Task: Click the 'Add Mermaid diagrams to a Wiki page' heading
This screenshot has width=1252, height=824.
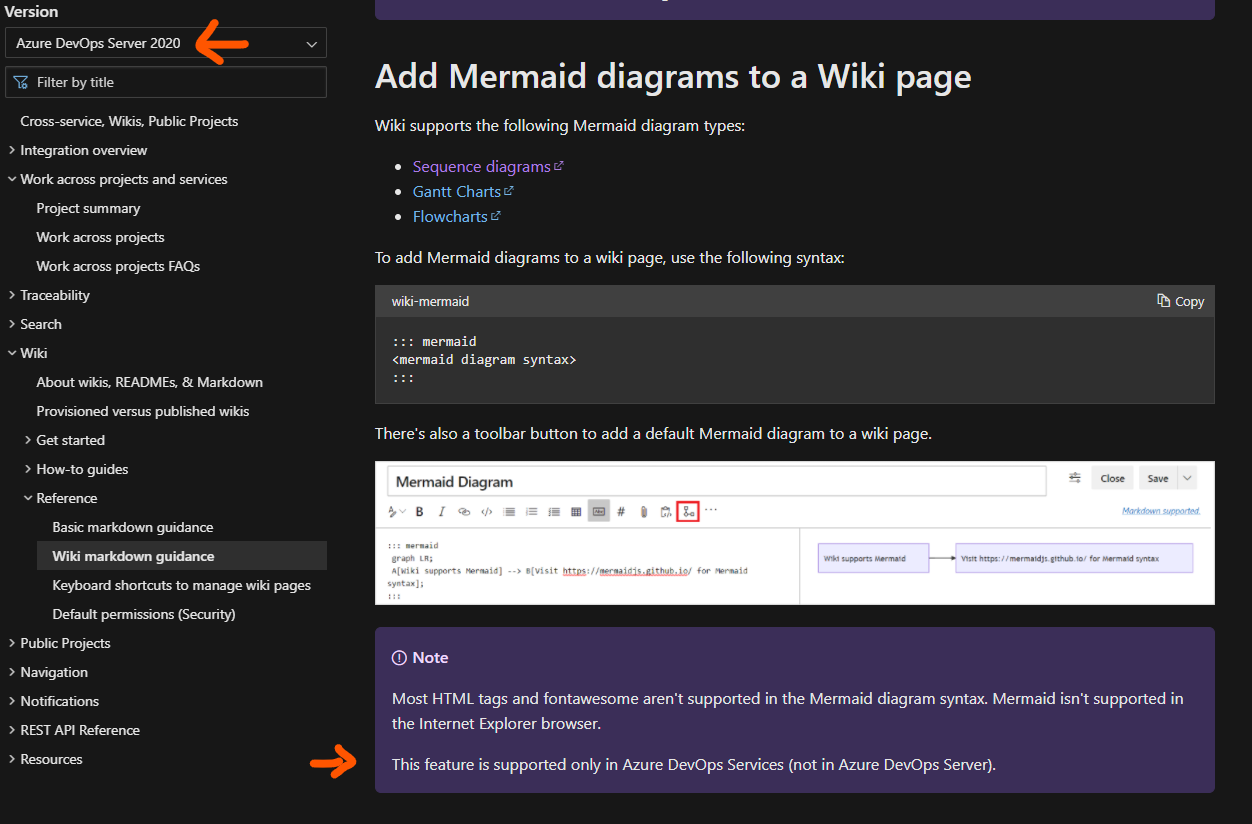Action: (x=673, y=76)
